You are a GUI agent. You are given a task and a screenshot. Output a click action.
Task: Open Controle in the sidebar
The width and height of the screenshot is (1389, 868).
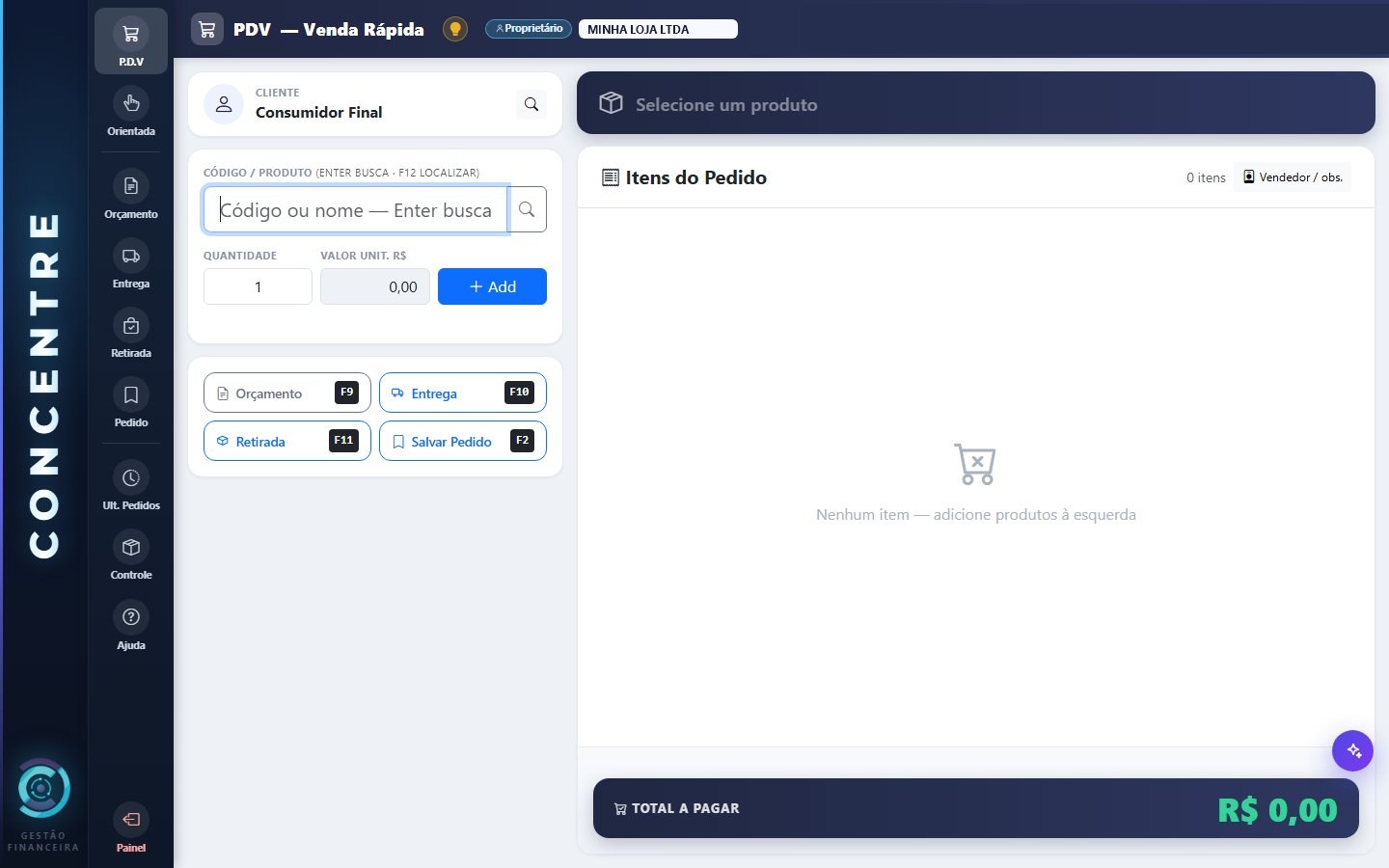coord(131,556)
